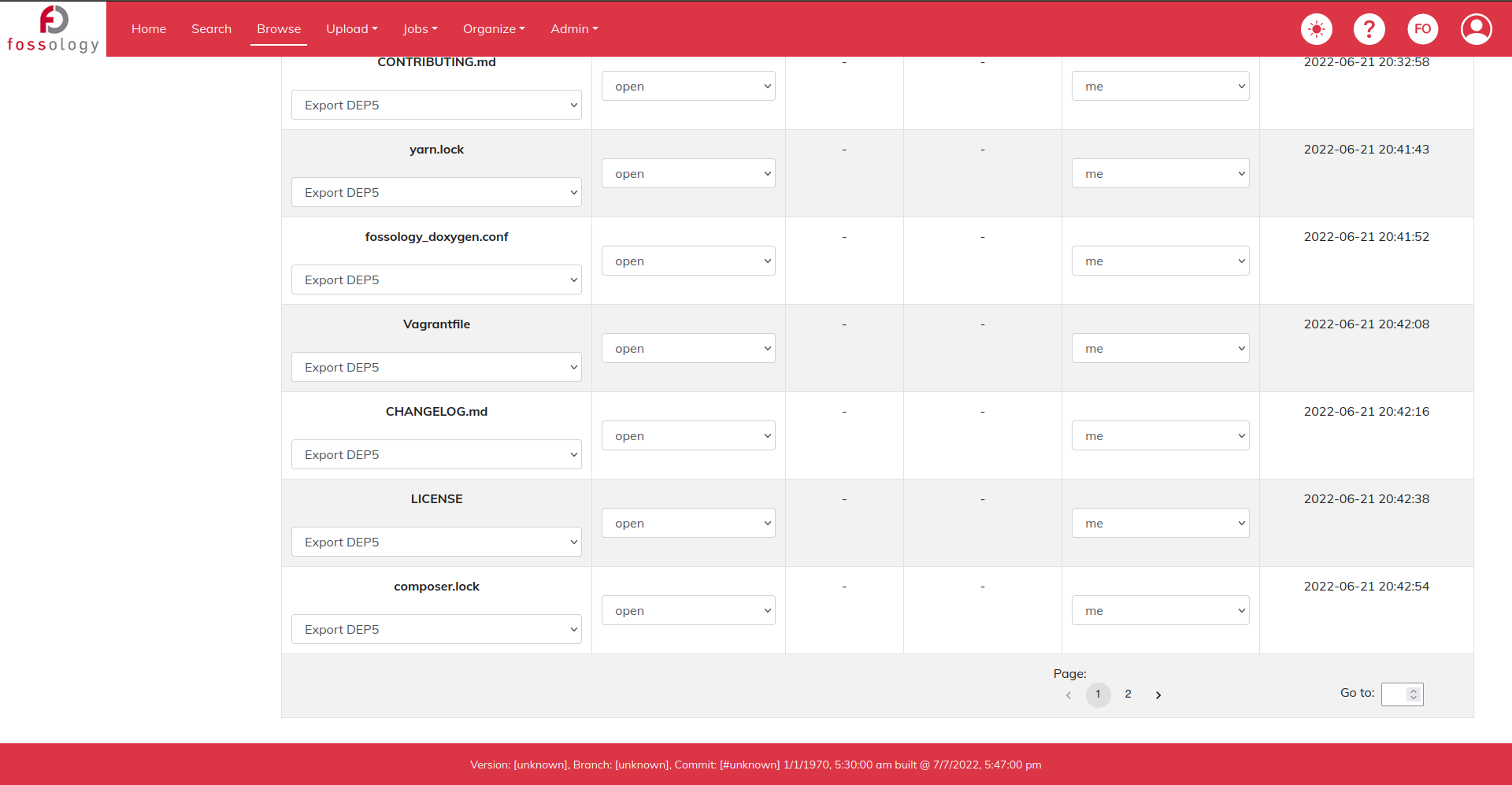Open assignee 'me' dropdown for yarn.lock
Screen dimensions: 1512x785
click(1160, 173)
